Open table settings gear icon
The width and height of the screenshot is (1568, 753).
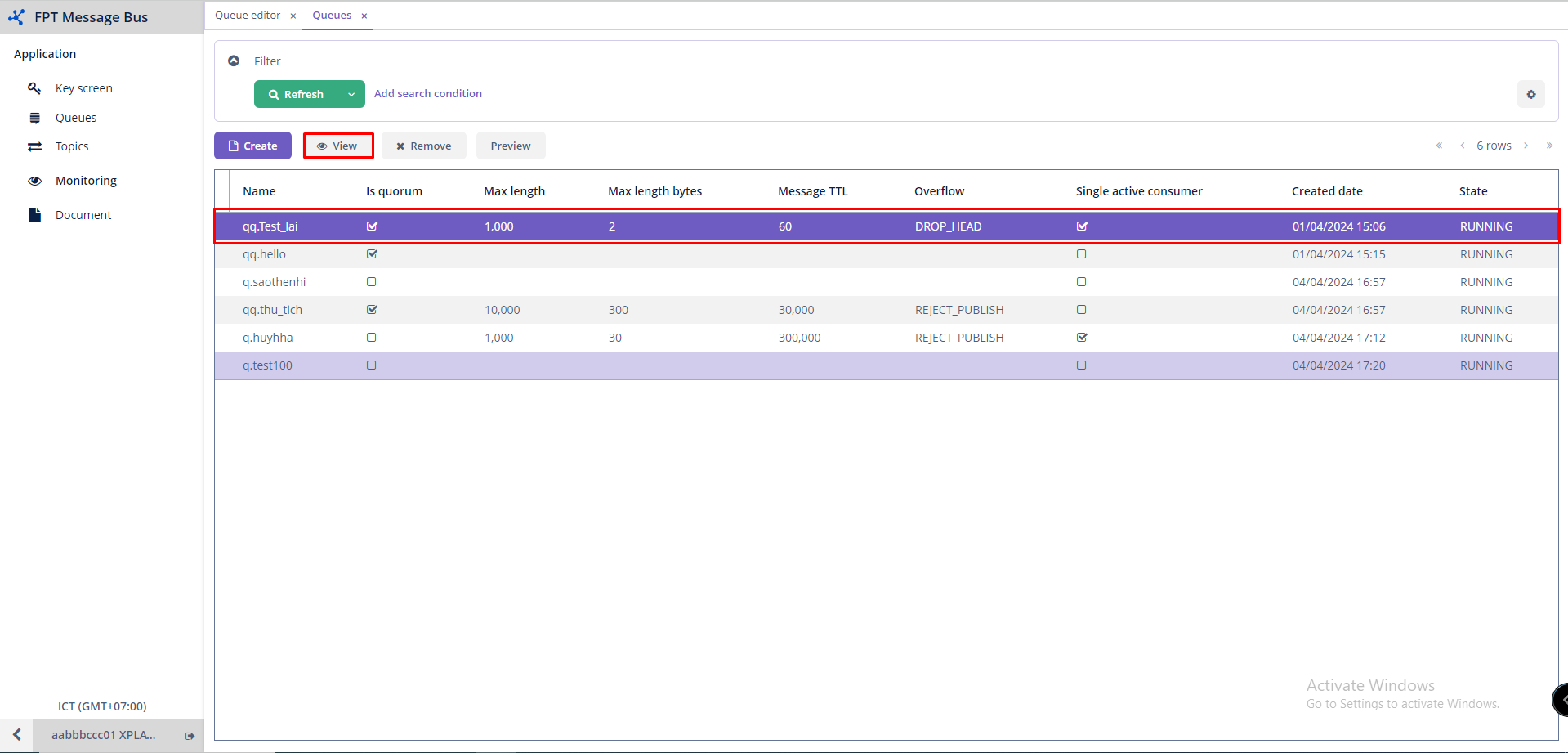(x=1530, y=95)
